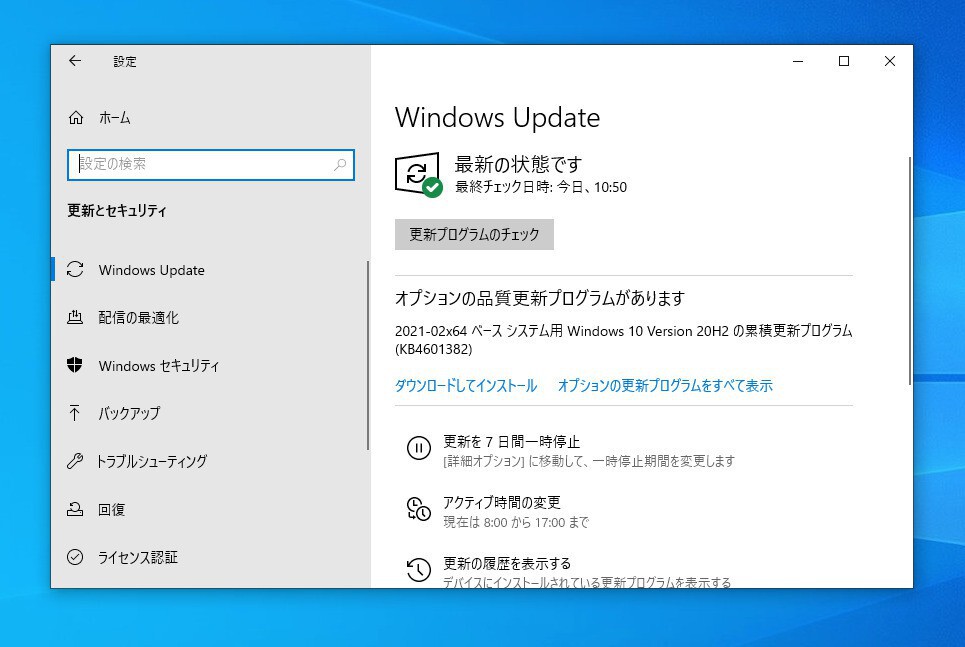The width and height of the screenshot is (965, 647).
Task: Open 配信の最適化 settings
Action: 138,317
